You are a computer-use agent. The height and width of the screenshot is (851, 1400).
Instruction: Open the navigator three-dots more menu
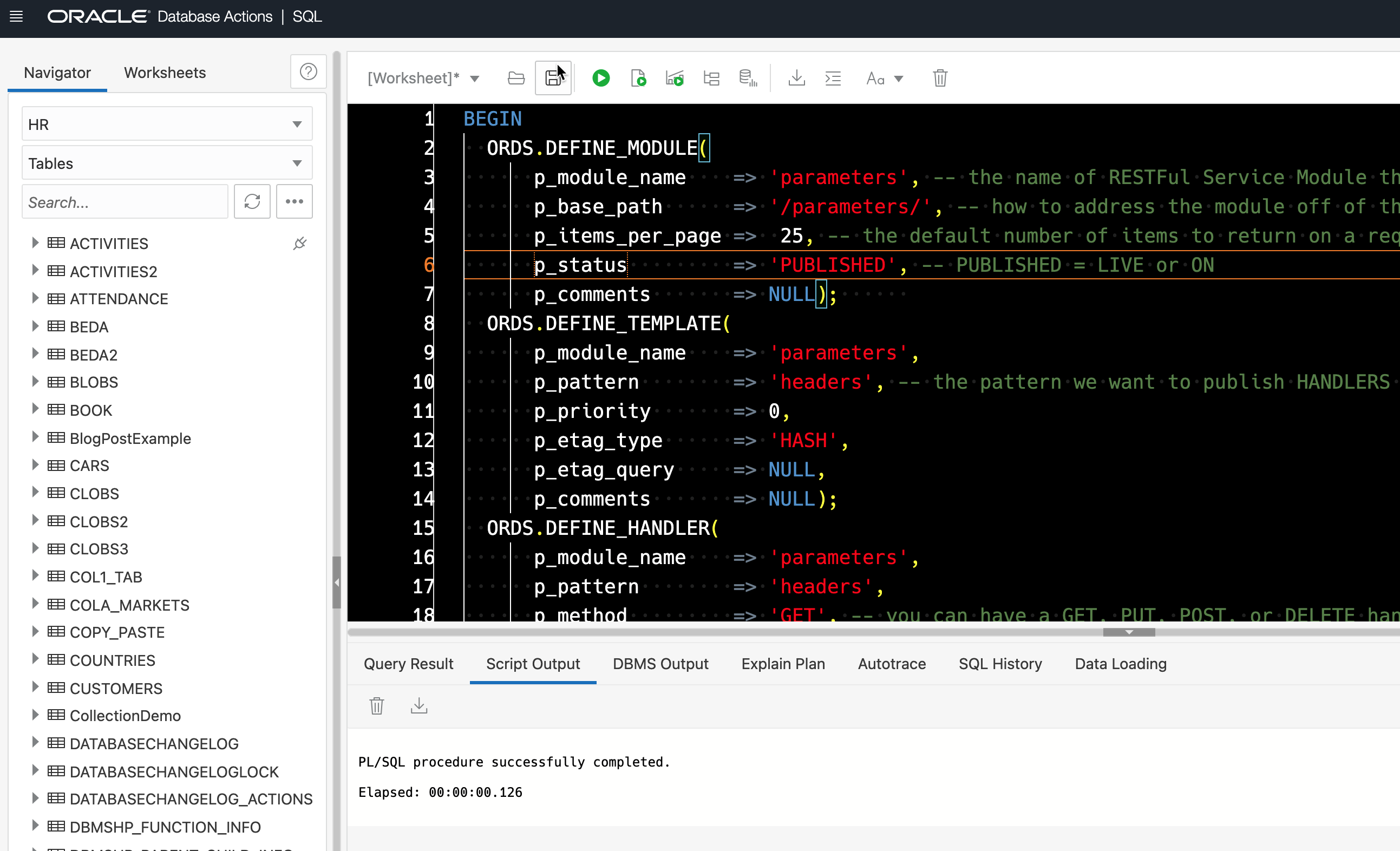pyautogui.click(x=295, y=201)
